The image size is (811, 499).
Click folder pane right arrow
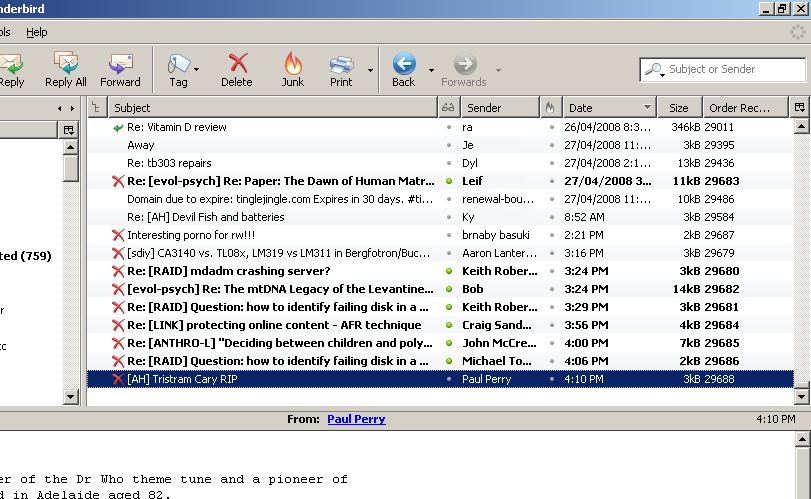[x=72, y=108]
